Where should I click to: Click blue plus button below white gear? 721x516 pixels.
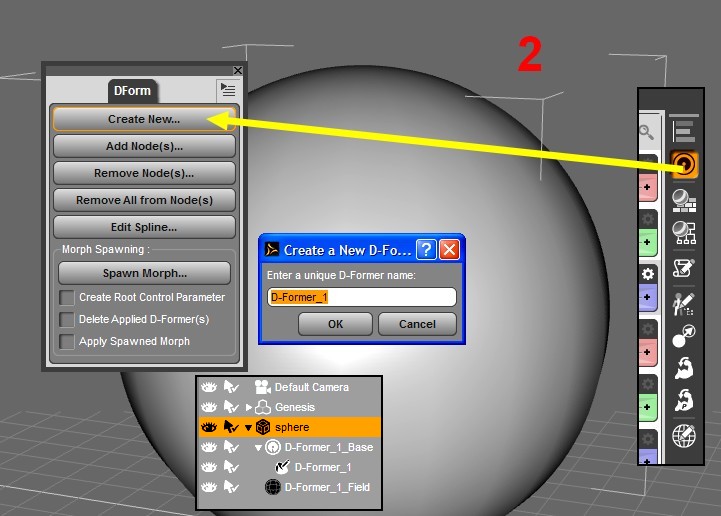click(x=647, y=297)
